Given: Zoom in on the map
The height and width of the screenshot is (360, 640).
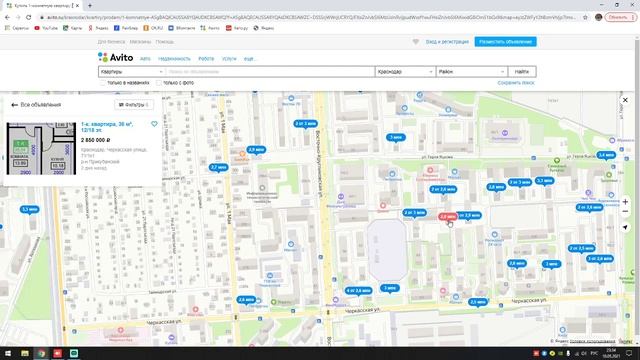Looking at the screenshot, I should [625, 202].
